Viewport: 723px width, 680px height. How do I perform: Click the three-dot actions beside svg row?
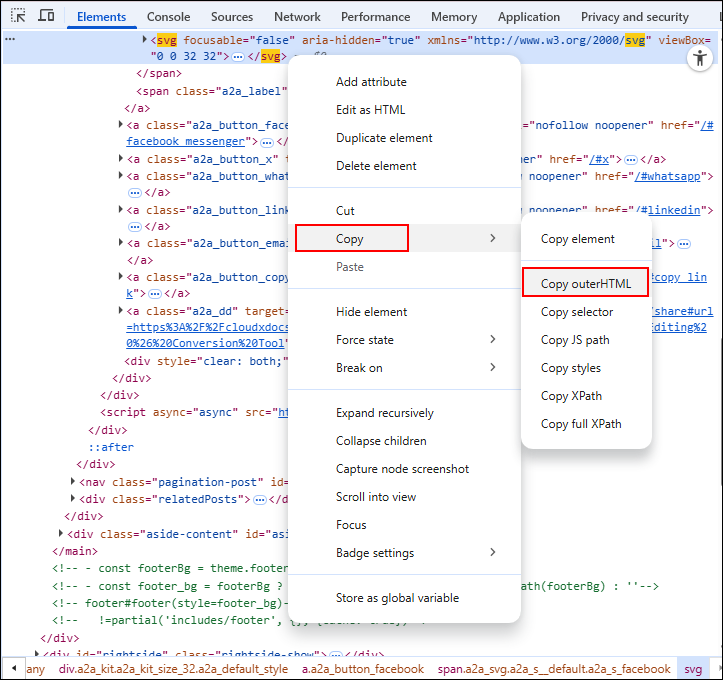tap(10, 39)
